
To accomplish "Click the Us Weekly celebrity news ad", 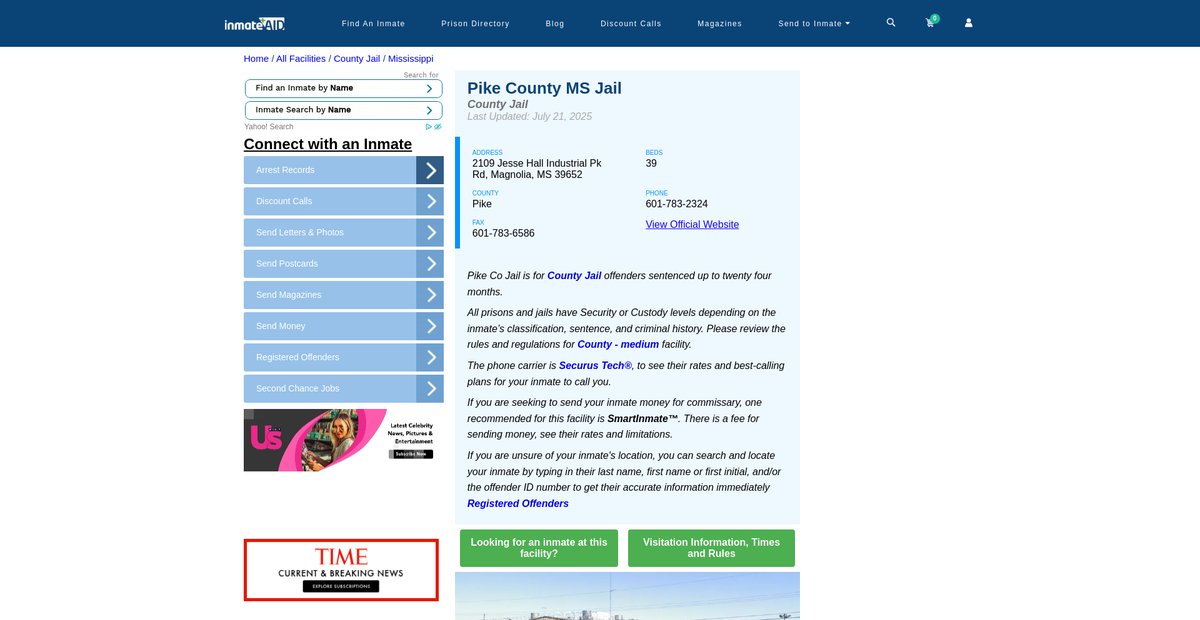I will 341,440.
